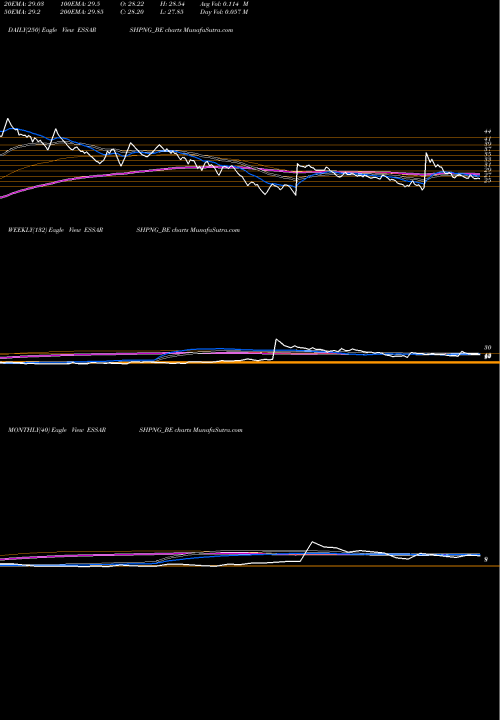Select the open price O: 28.22
Image resolution: width=500 pixels, height=720 pixels.
pyautogui.click(x=134, y=4)
